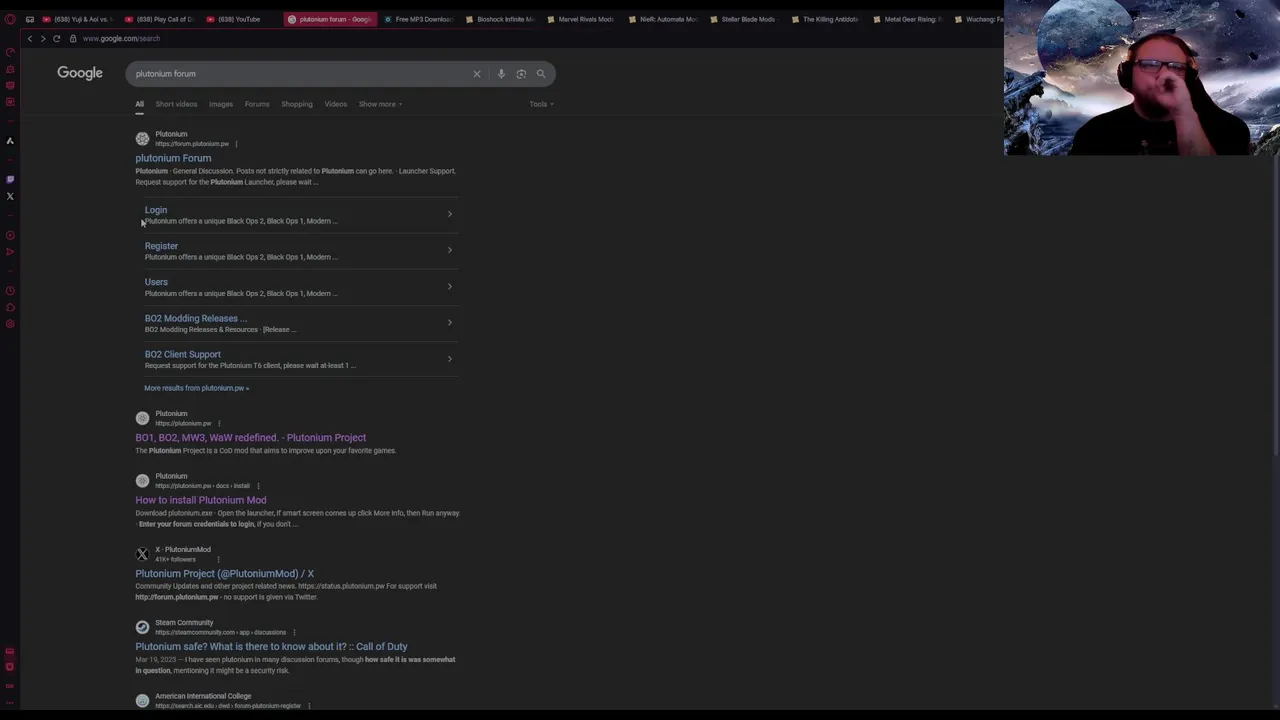Expand the BO2 Modding Releases arrow

(449, 322)
